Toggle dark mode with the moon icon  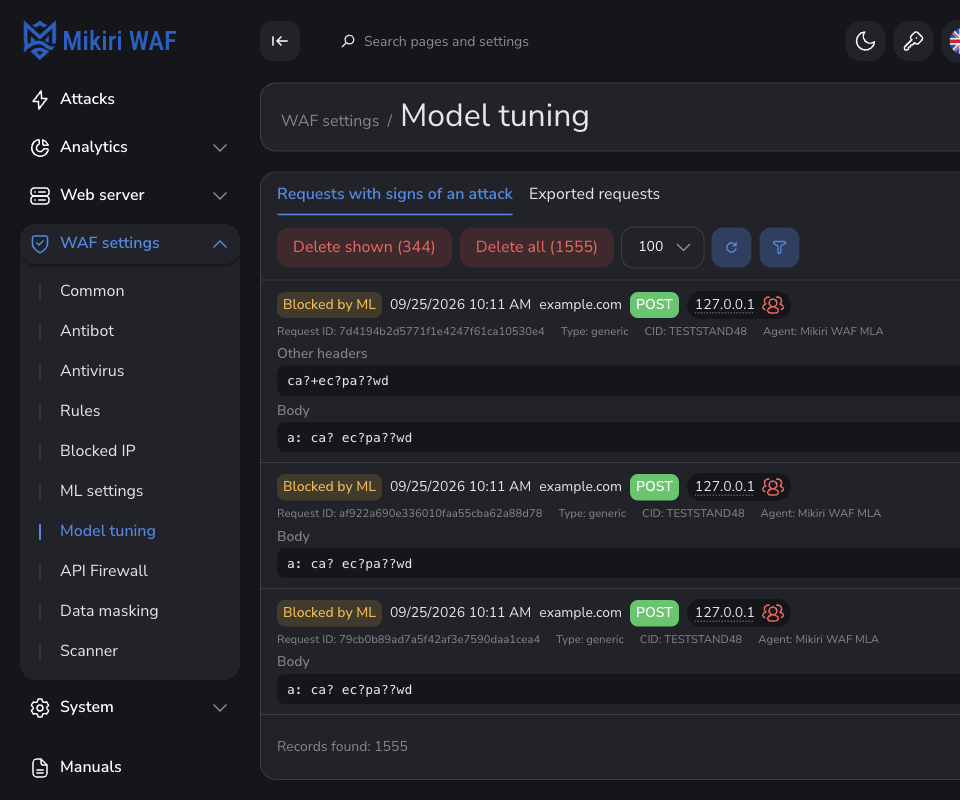[865, 41]
